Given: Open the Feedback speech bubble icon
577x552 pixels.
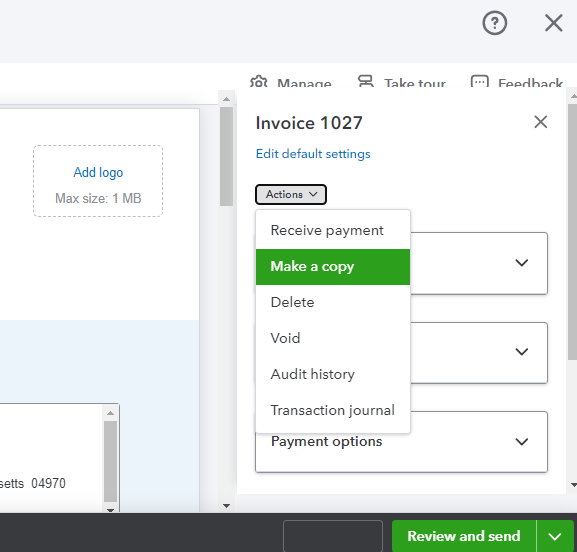Looking at the screenshot, I should 480,81.
